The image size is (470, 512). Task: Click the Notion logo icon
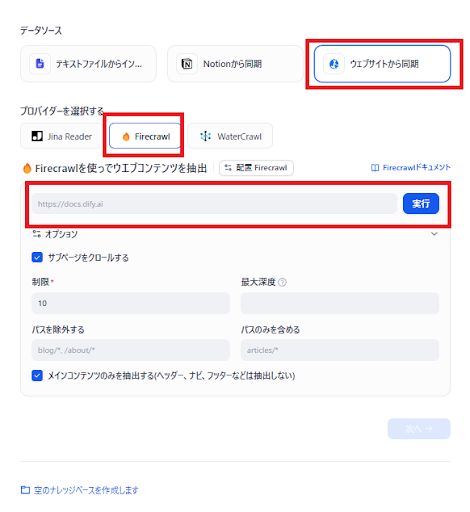tap(187, 63)
